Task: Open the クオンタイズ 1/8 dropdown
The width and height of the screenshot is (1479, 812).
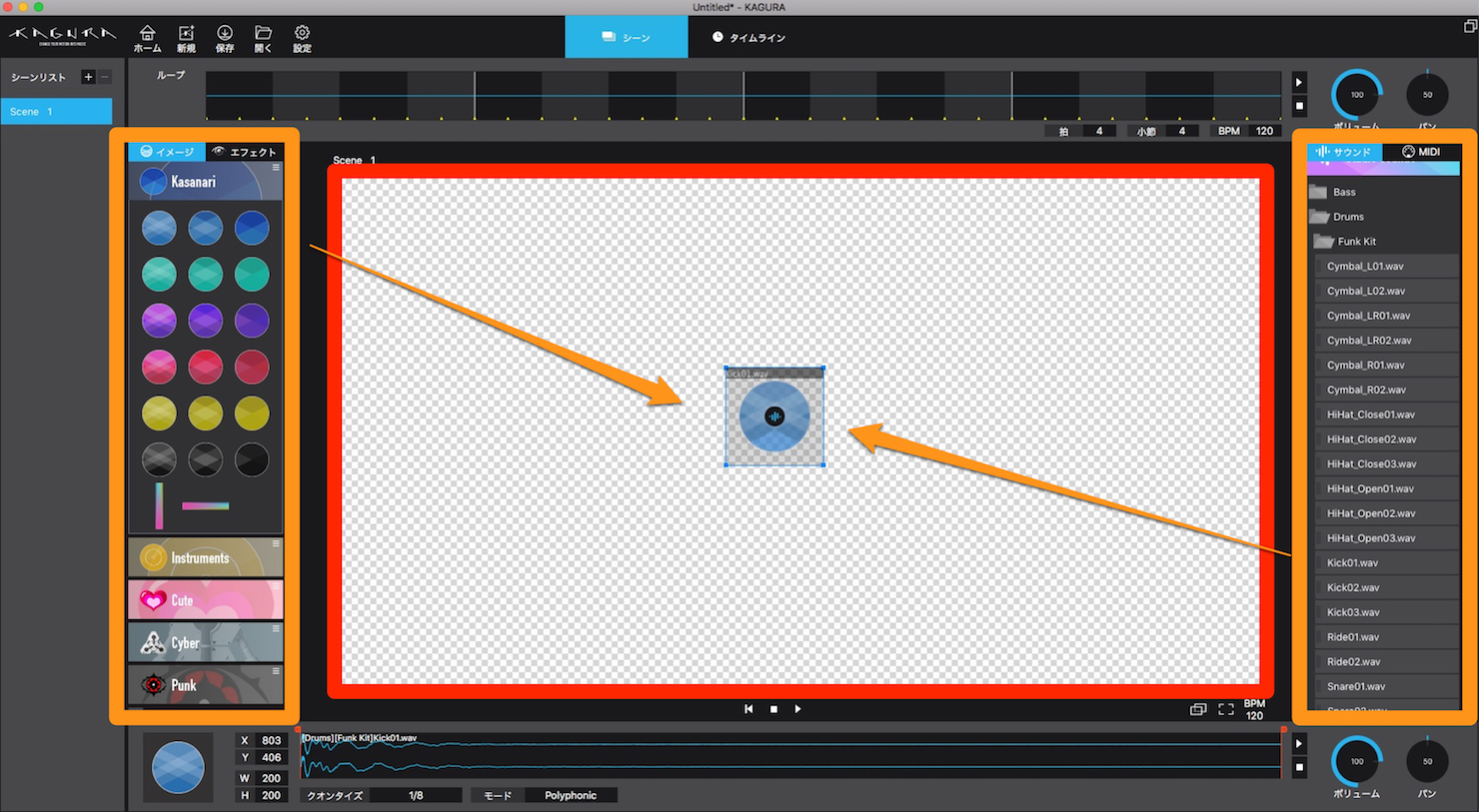Action: coord(416,796)
